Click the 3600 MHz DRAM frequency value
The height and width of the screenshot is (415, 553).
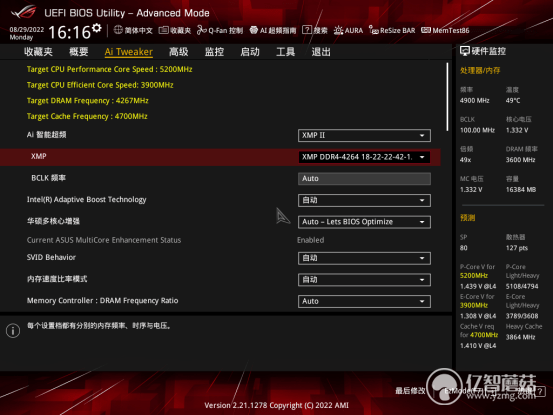click(x=520, y=160)
